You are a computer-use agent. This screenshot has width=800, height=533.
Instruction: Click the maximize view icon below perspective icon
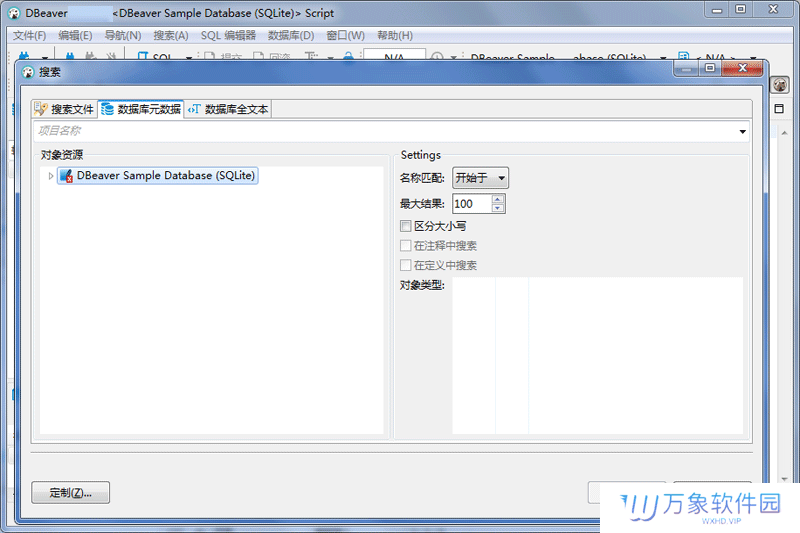pyautogui.click(x=779, y=109)
